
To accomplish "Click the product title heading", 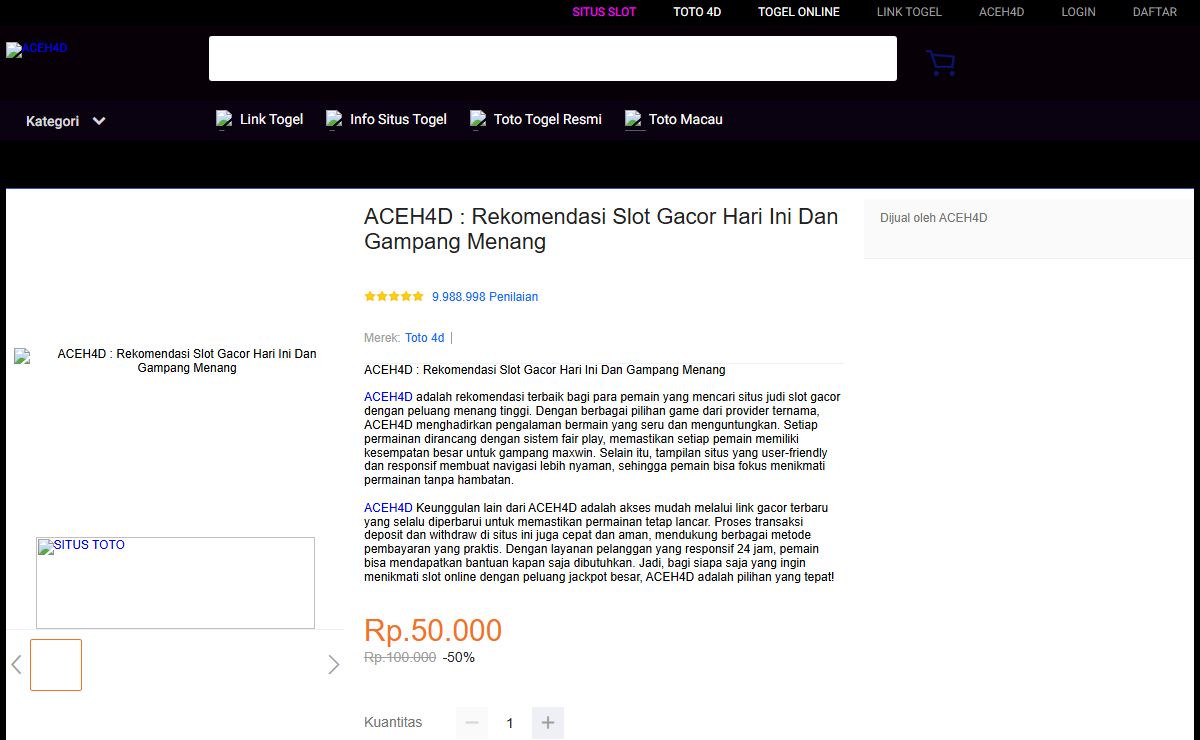I will (601, 229).
